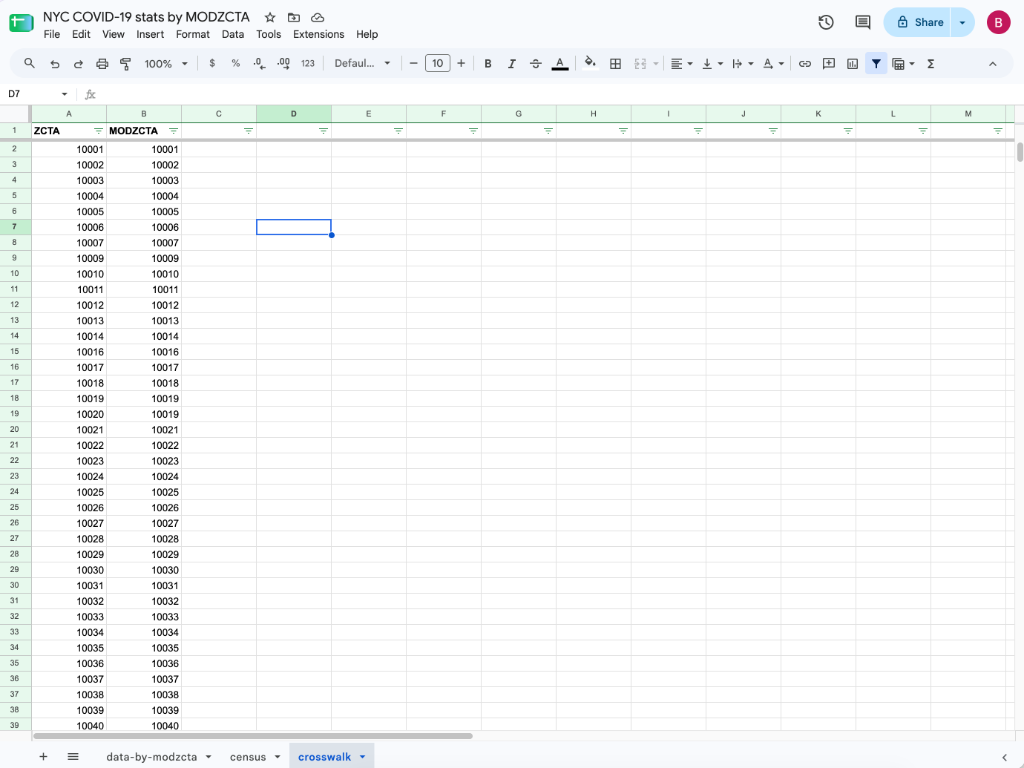Decrease the font size
This screenshot has width=1024, height=768.
413,63
